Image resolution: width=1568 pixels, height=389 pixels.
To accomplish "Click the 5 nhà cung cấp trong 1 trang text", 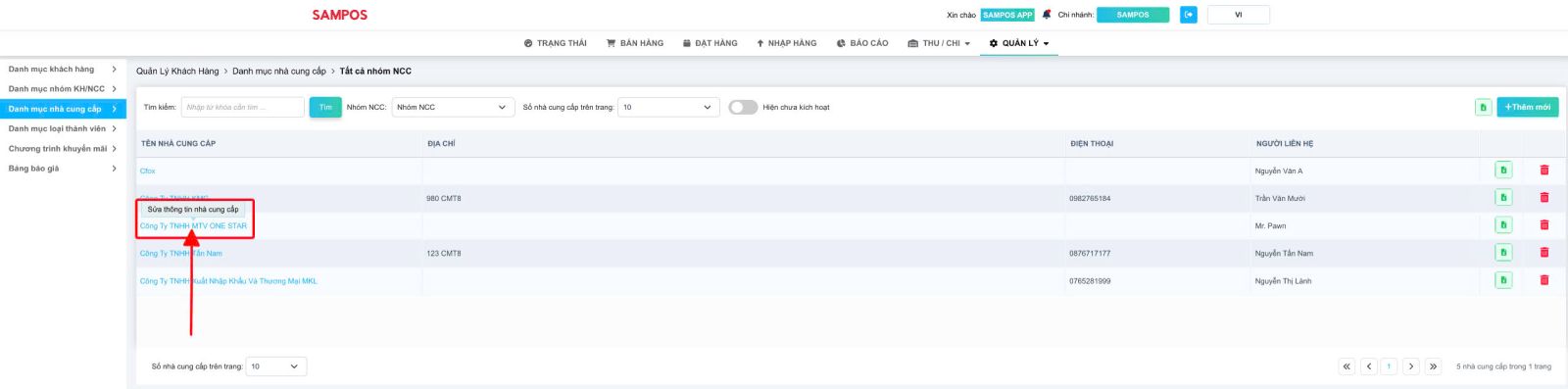I will pyautogui.click(x=1503, y=366).
